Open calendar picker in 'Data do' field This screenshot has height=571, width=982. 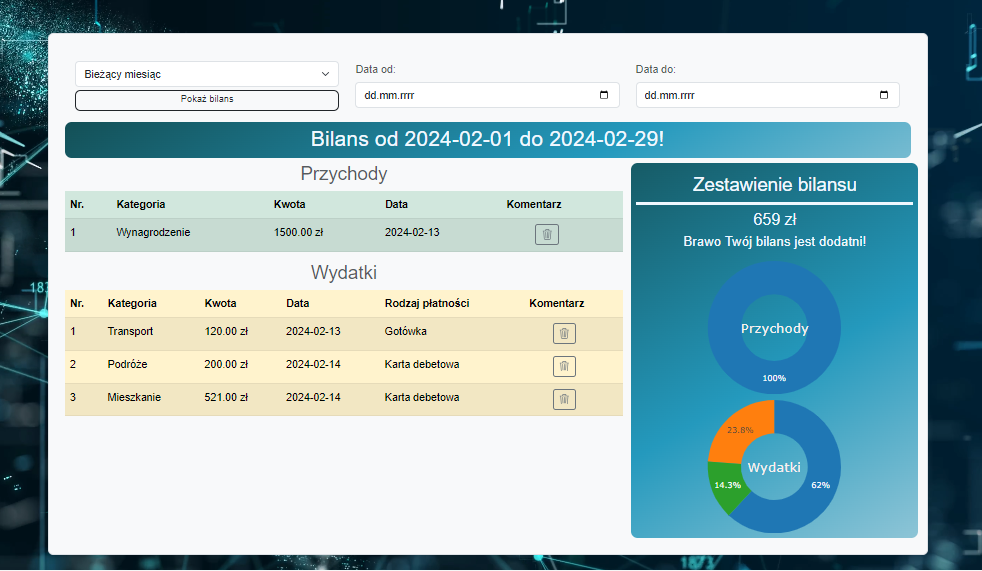point(883,96)
